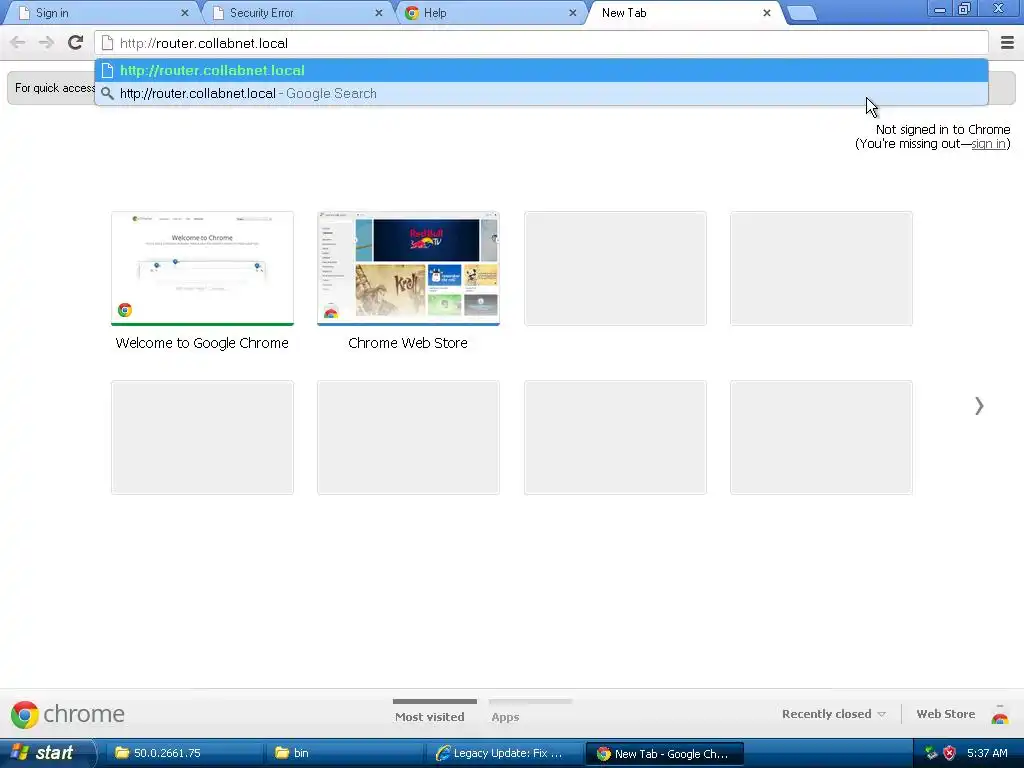Select the New Tab tab
The image size is (1024, 768).
[684, 13]
